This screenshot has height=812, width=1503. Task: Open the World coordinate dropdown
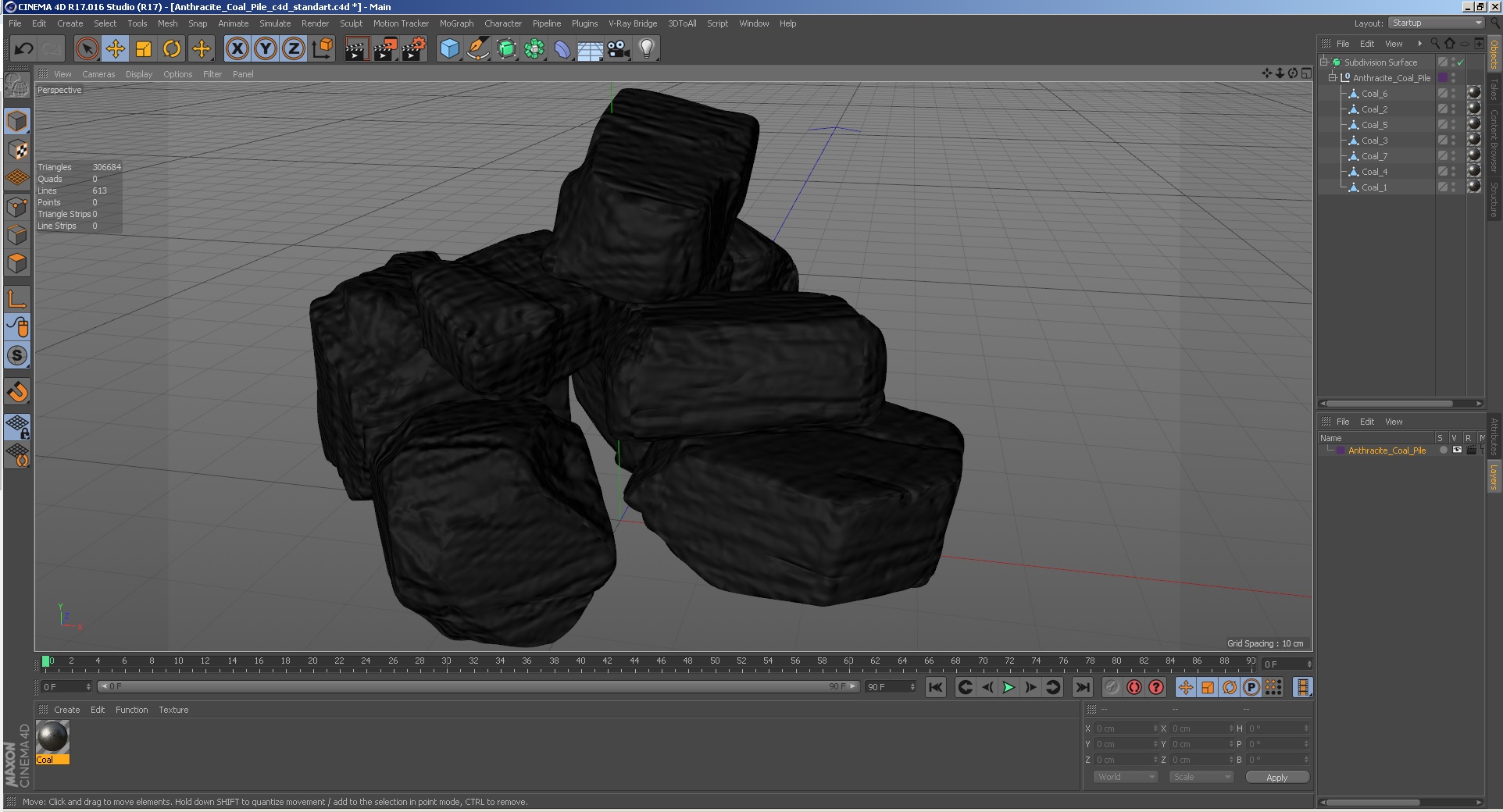pos(1125,777)
